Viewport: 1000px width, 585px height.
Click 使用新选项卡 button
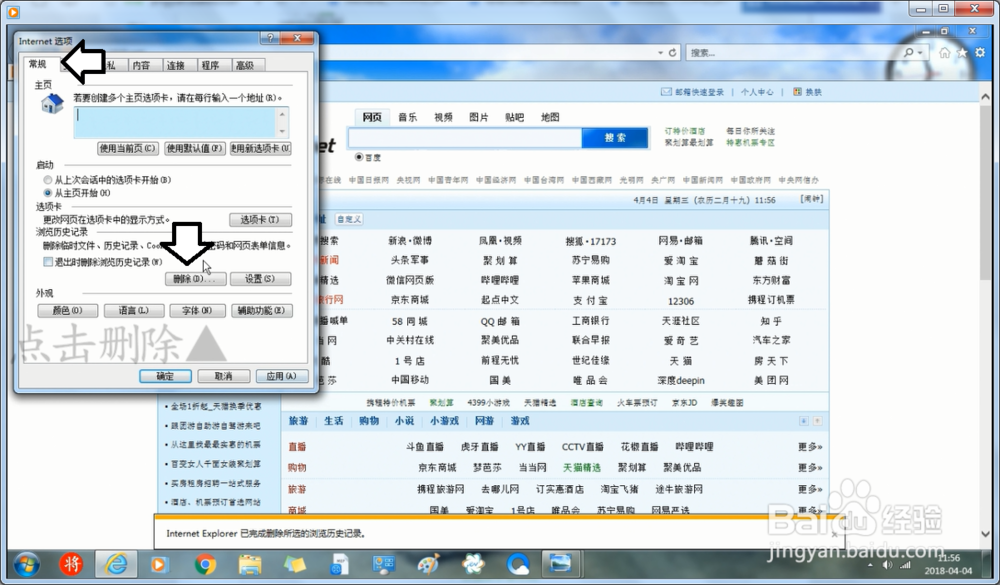[x=260, y=148]
